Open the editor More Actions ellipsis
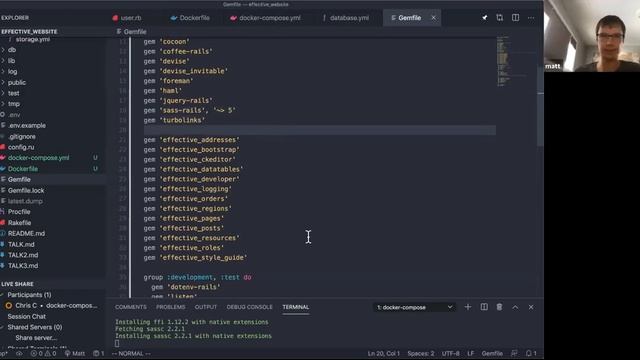The height and width of the screenshot is (360, 640). [x=531, y=18]
